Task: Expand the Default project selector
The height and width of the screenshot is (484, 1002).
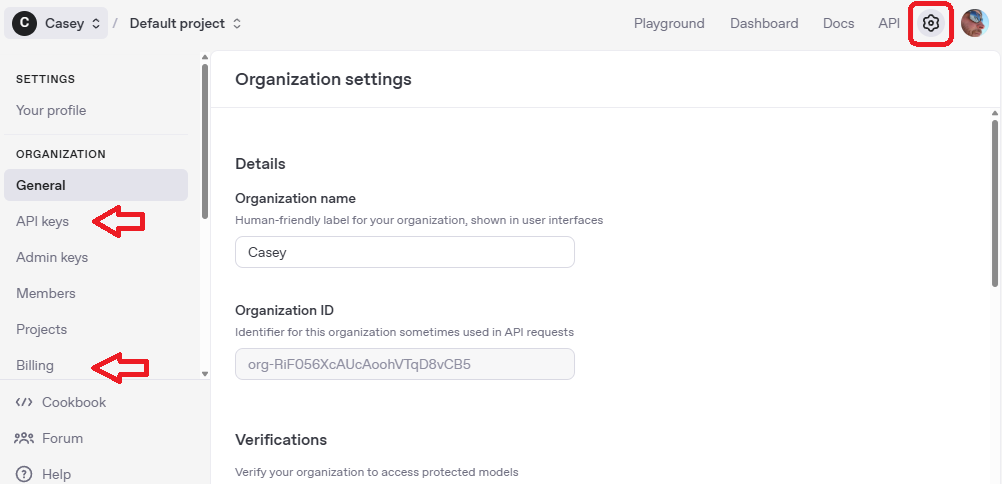Action: (236, 23)
